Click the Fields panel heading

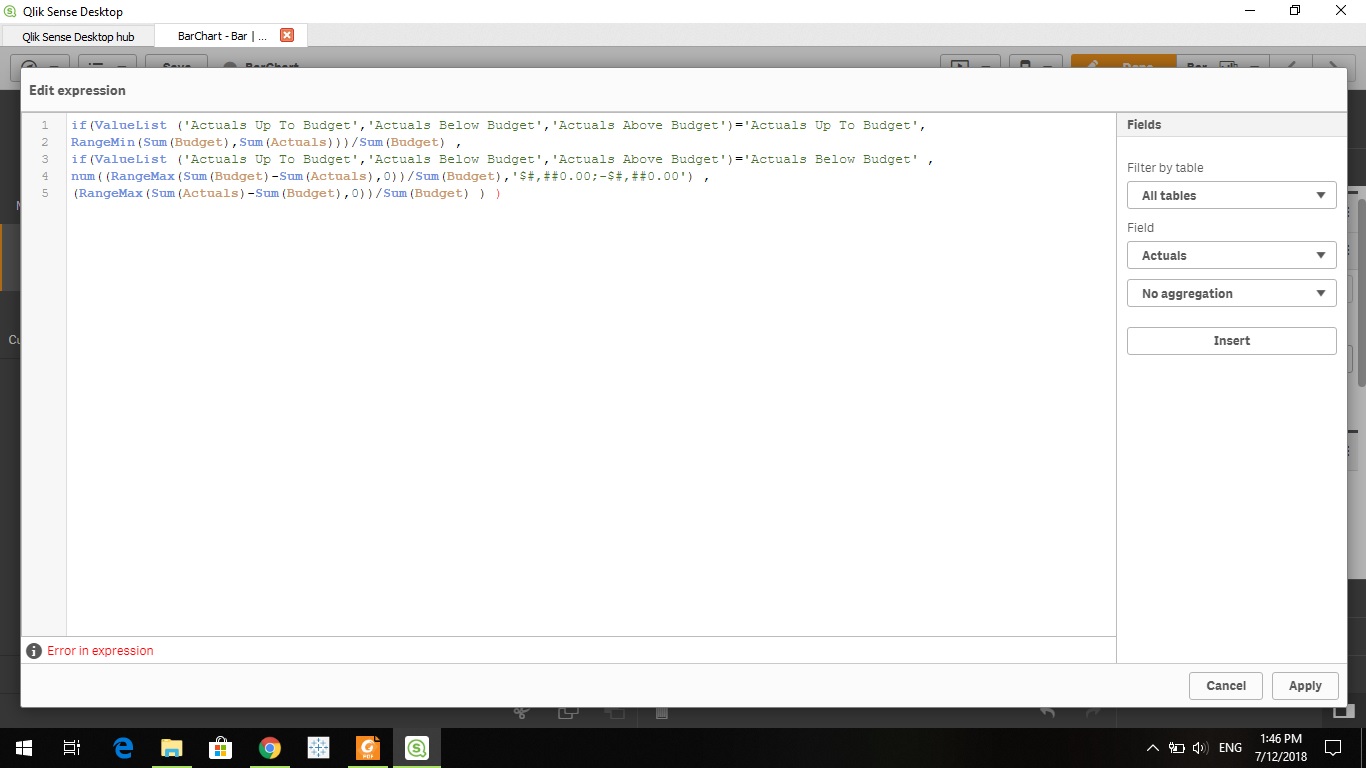pos(1144,125)
